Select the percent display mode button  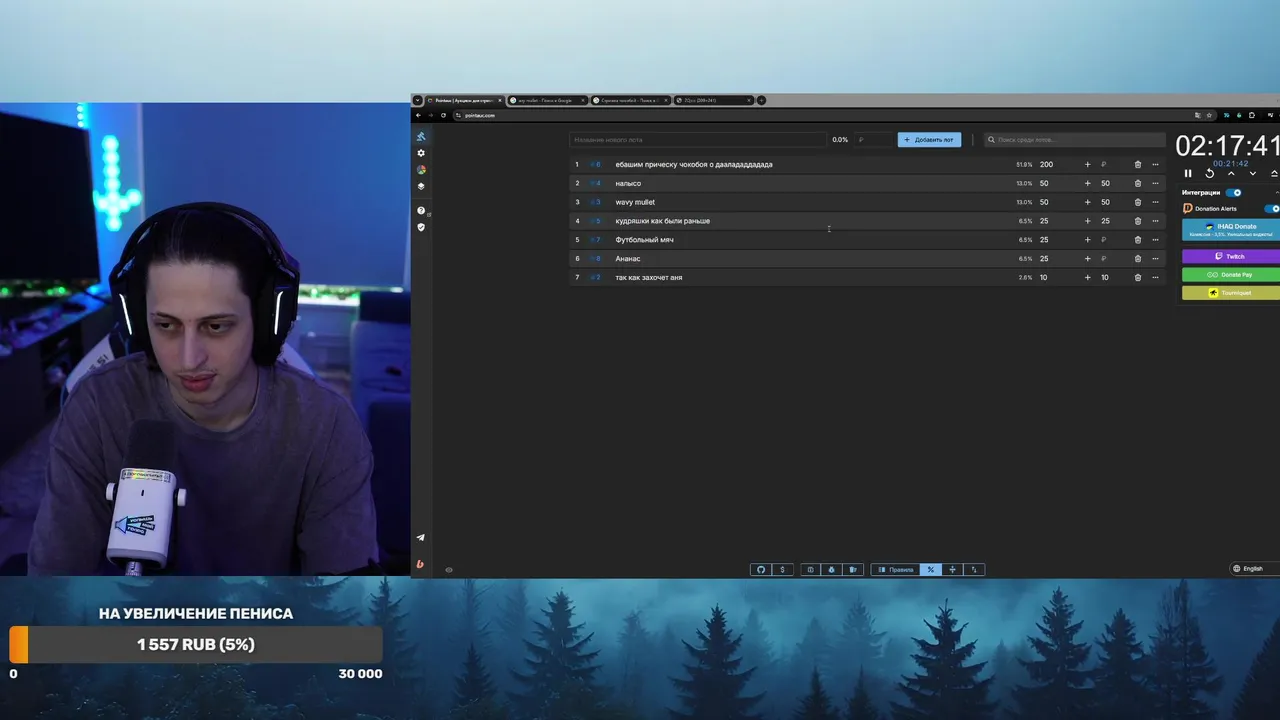pos(930,570)
